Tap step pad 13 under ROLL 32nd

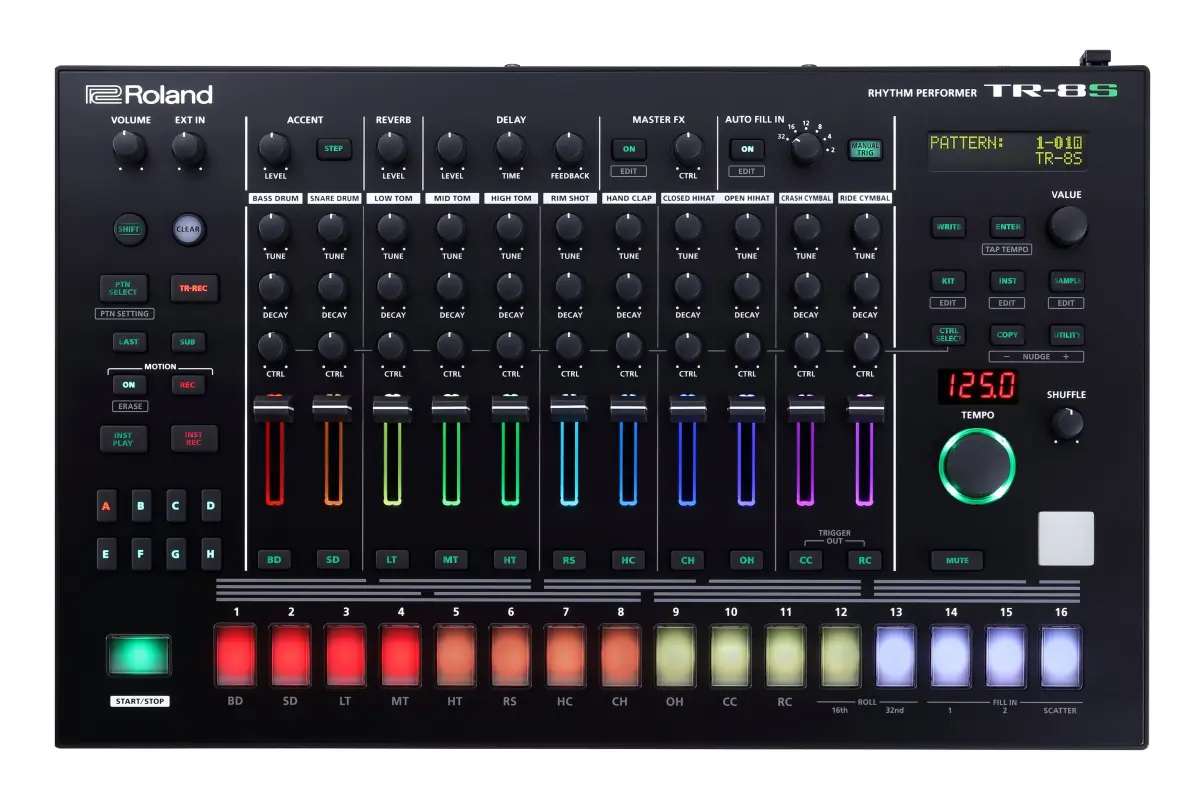895,655
